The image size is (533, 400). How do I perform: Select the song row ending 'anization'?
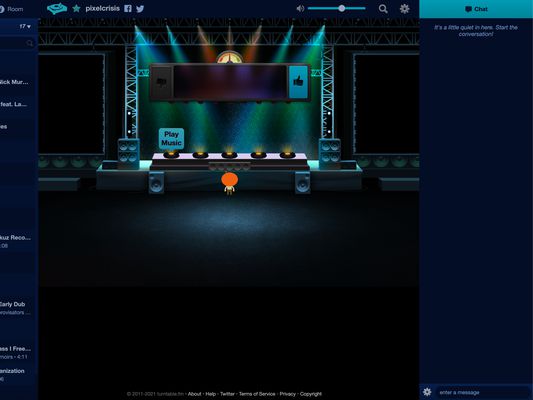pyautogui.click(x=19, y=374)
